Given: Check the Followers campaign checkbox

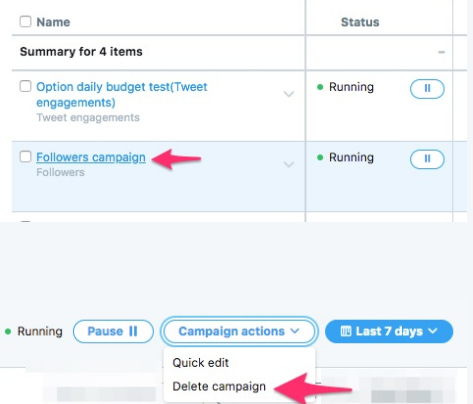Looking at the screenshot, I should (x=25, y=156).
